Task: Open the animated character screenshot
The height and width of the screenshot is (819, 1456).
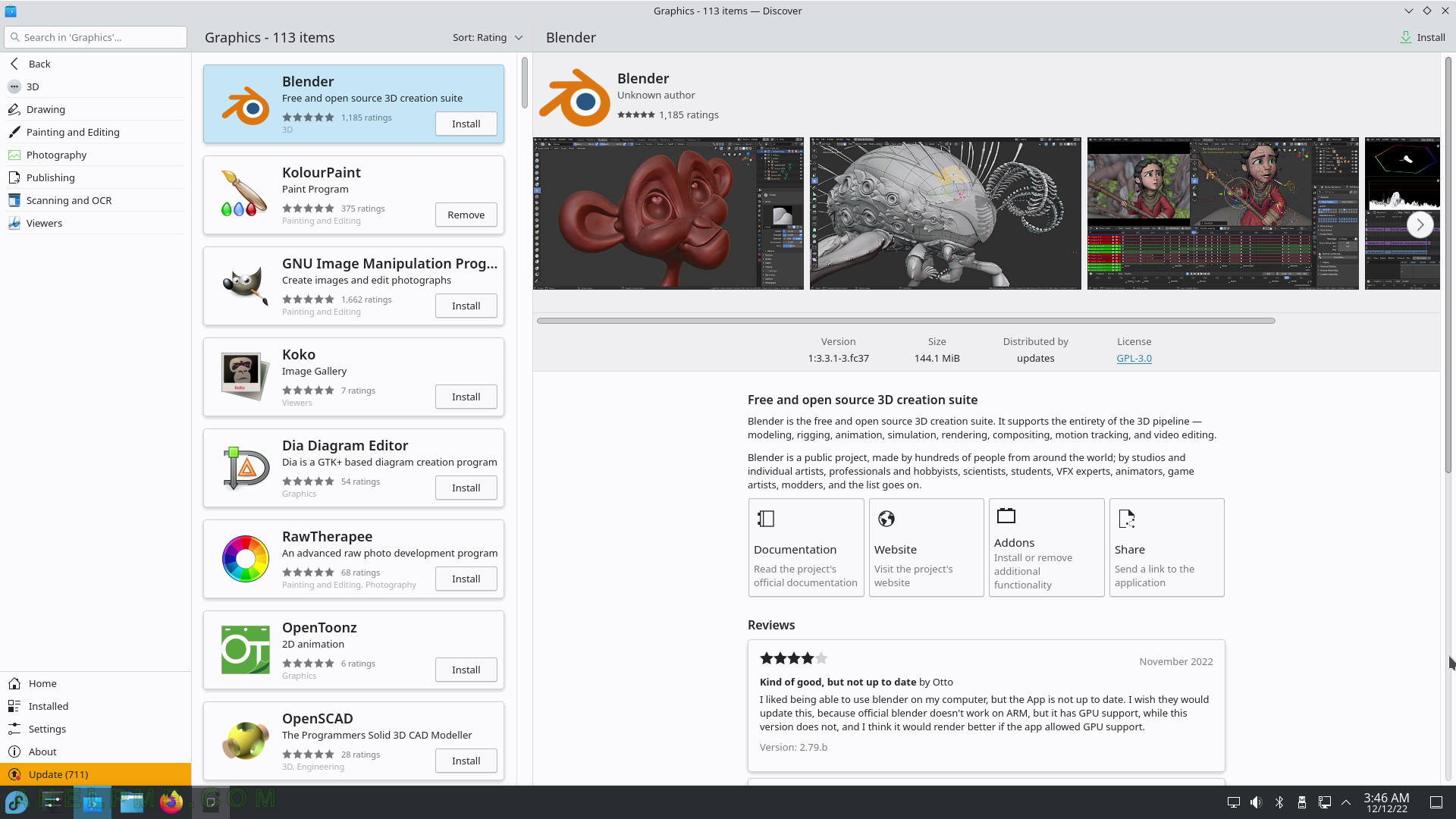Action: (1222, 213)
